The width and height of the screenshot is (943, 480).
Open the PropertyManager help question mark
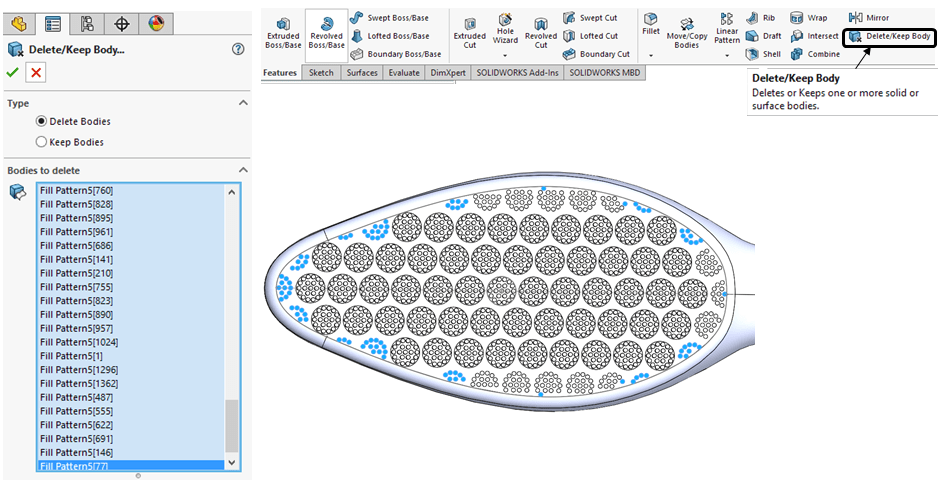[x=238, y=49]
